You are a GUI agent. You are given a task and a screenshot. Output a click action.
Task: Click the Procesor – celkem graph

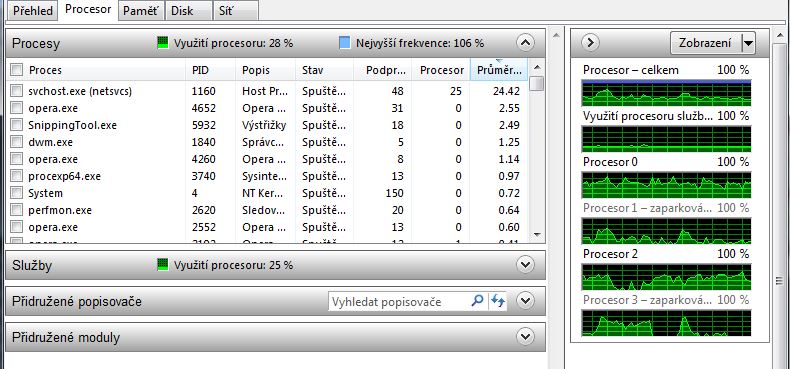click(x=667, y=93)
